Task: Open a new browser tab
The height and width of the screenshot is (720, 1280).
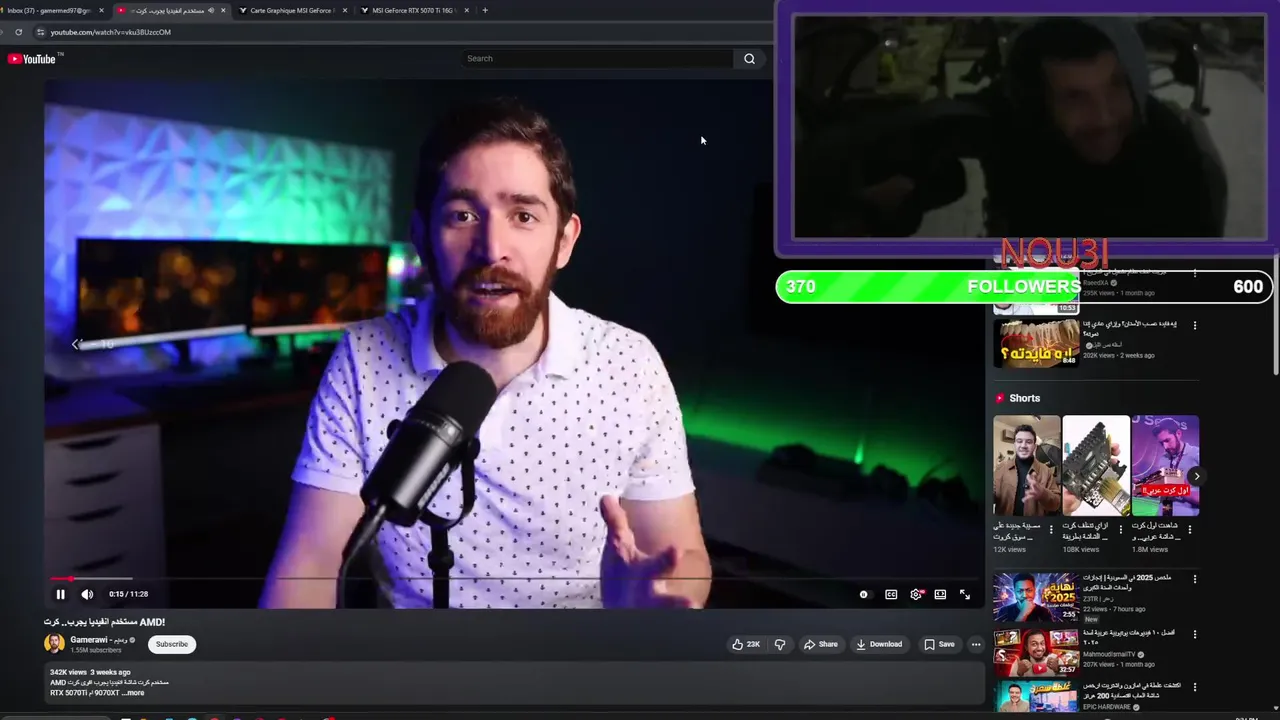Action: [x=485, y=10]
